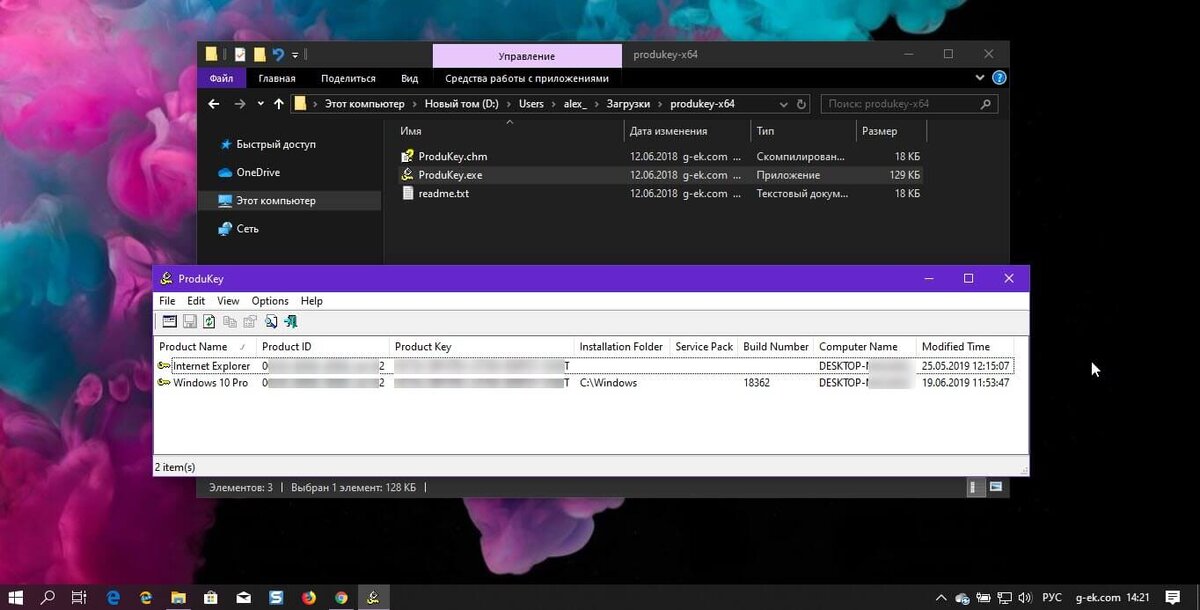Click the Service Pack column header

click(x=704, y=347)
